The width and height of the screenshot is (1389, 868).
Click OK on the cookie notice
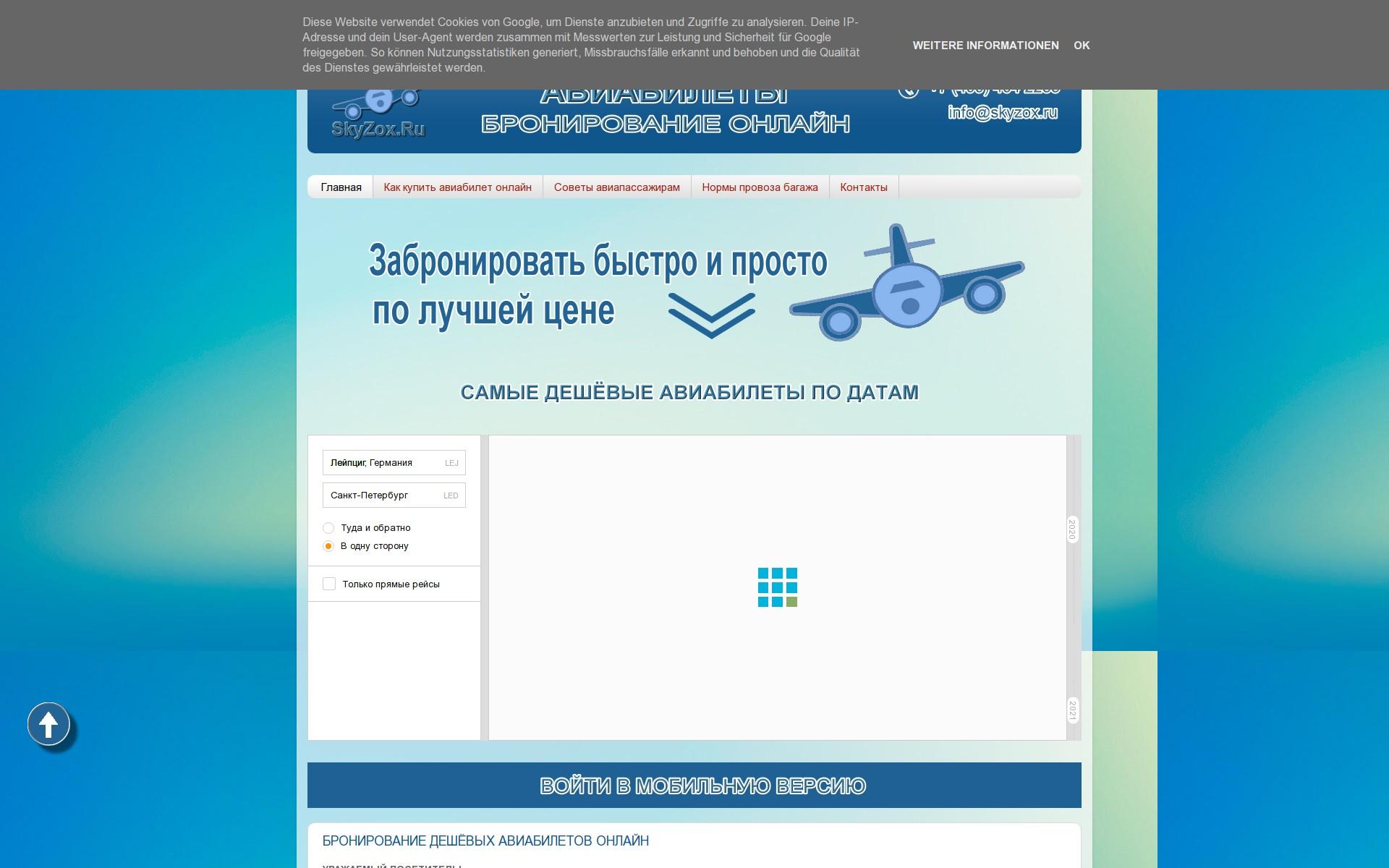pos(1081,45)
